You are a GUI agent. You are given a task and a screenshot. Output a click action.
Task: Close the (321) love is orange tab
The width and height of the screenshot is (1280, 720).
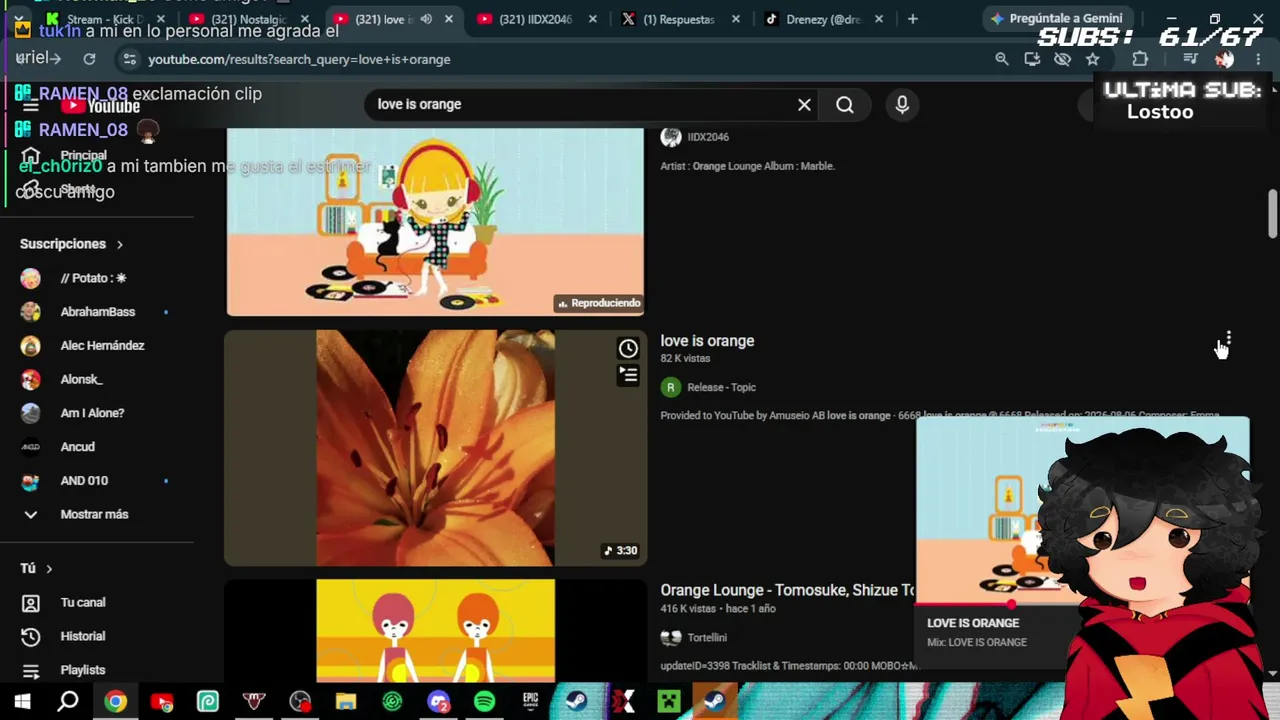coord(449,19)
